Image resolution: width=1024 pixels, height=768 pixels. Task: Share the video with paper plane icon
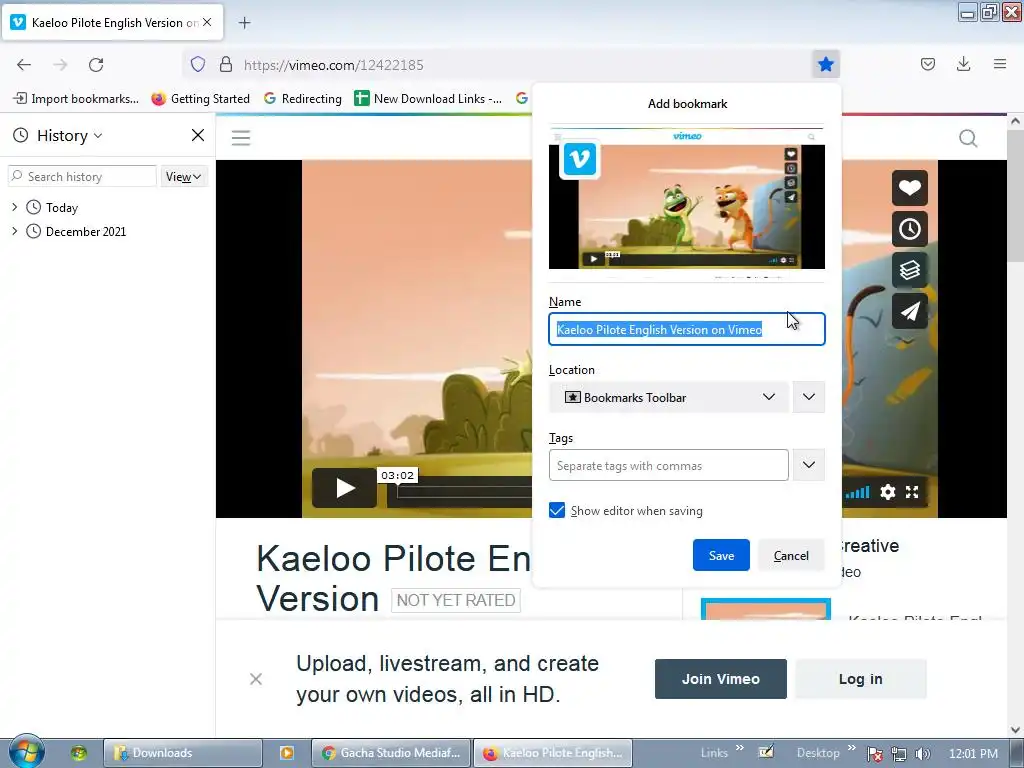[x=910, y=311]
